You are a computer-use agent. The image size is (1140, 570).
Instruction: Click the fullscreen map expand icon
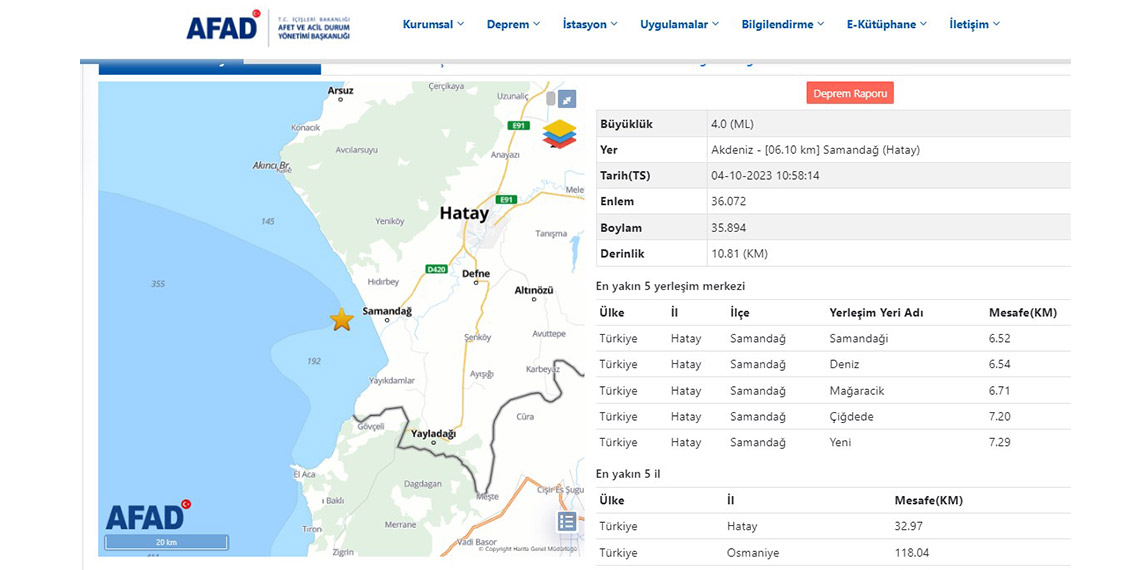[x=567, y=99]
